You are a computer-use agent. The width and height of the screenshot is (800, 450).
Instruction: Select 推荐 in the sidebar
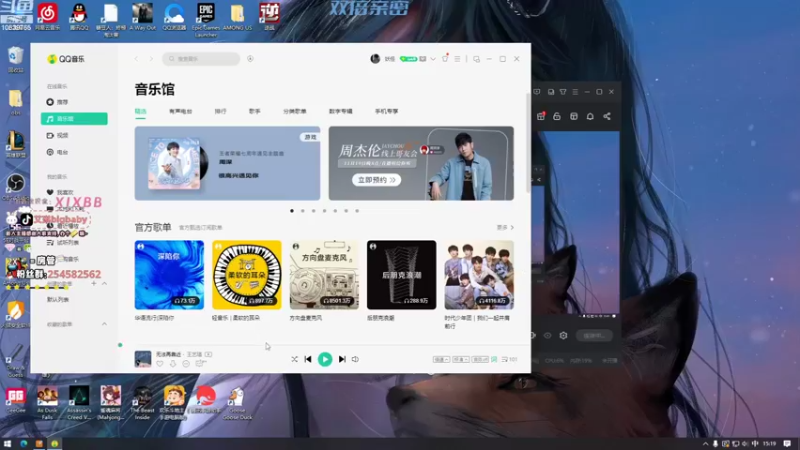click(74, 102)
